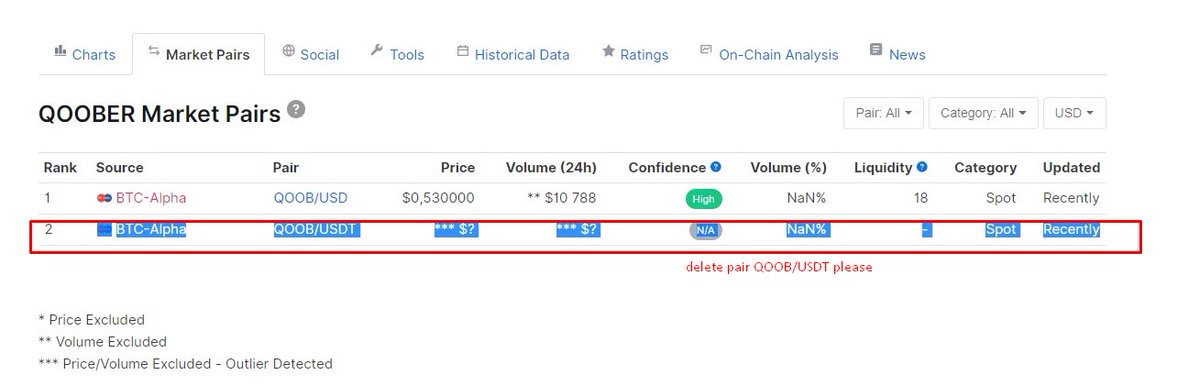Open the USD currency dropdown
Screen dimensions: 1200x386
[1074, 113]
